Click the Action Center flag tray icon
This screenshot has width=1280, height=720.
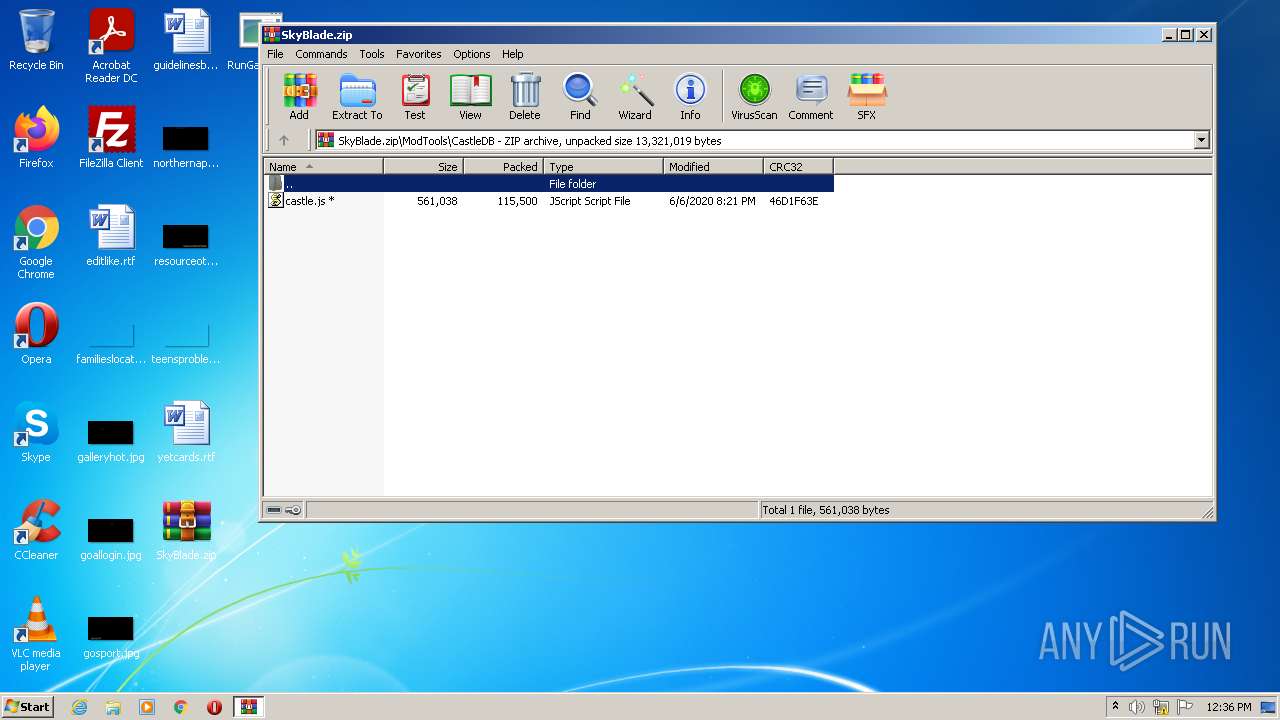tap(1185, 707)
